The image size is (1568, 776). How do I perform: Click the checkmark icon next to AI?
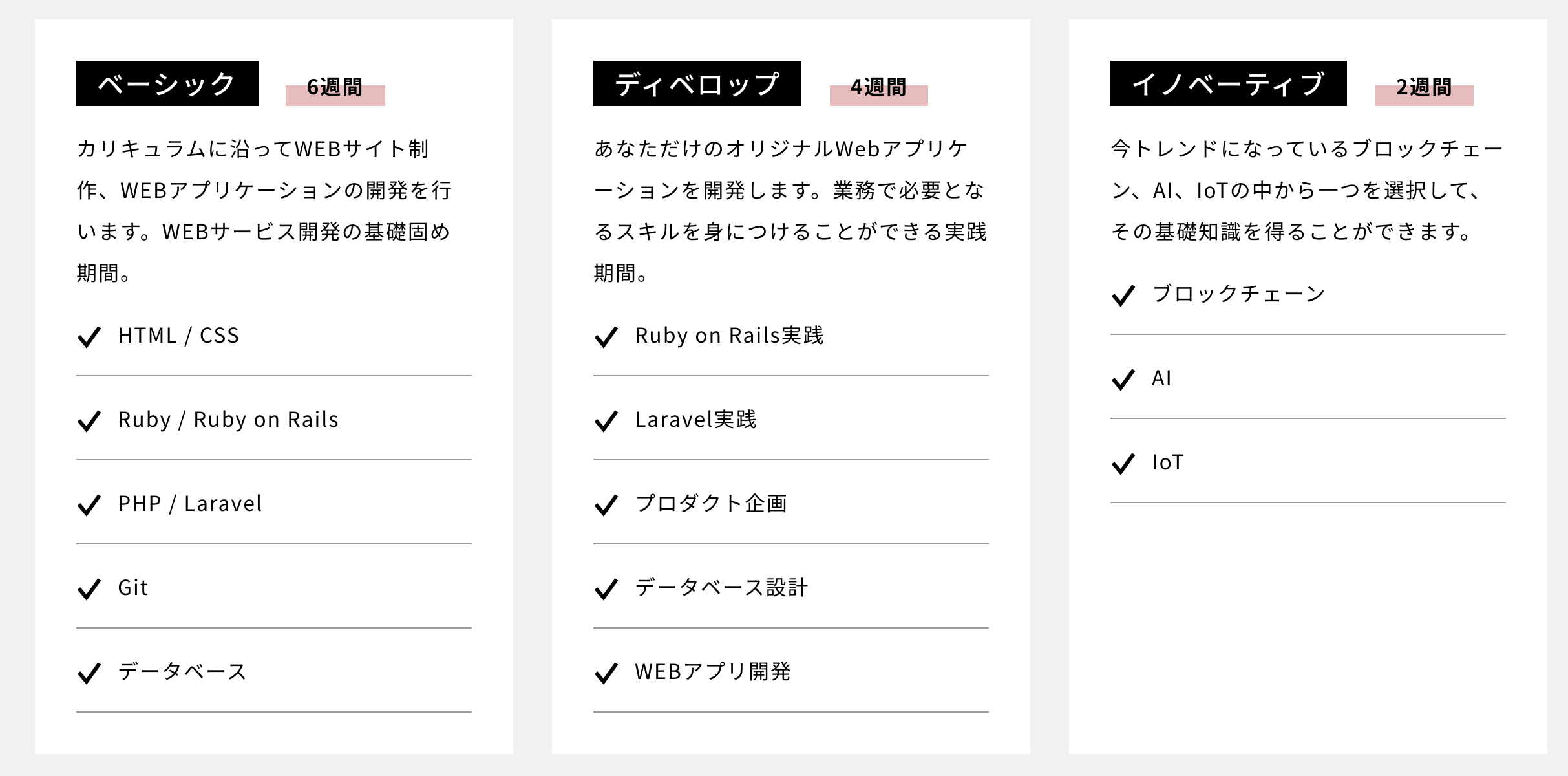coord(1123,380)
